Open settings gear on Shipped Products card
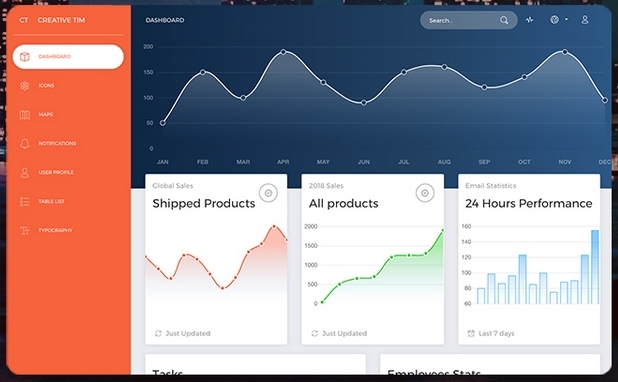The width and height of the screenshot is (618, 382). pyautogui.click(x=268, y=193)
